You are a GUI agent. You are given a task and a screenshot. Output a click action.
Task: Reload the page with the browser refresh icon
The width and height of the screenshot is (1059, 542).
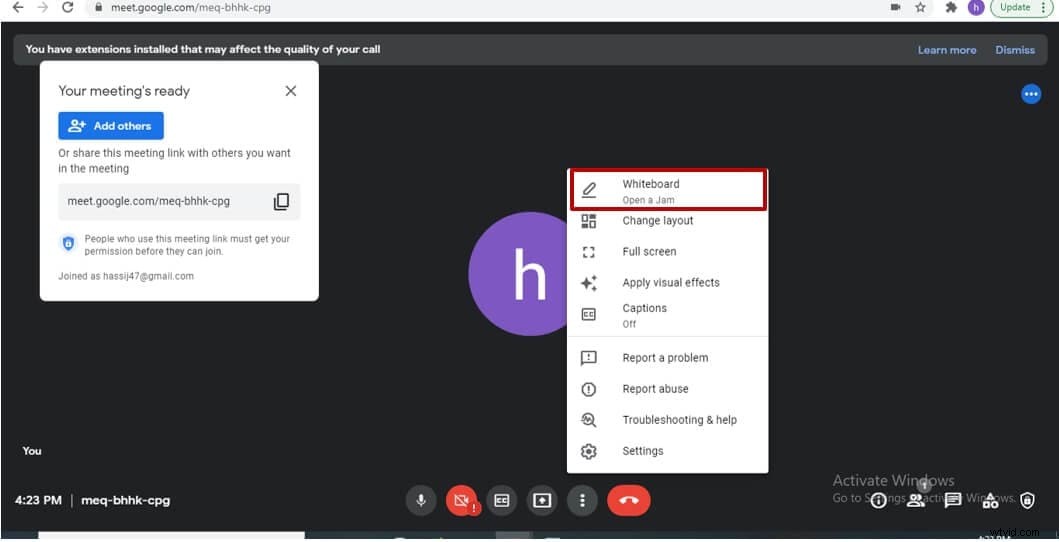coord(67,7)
